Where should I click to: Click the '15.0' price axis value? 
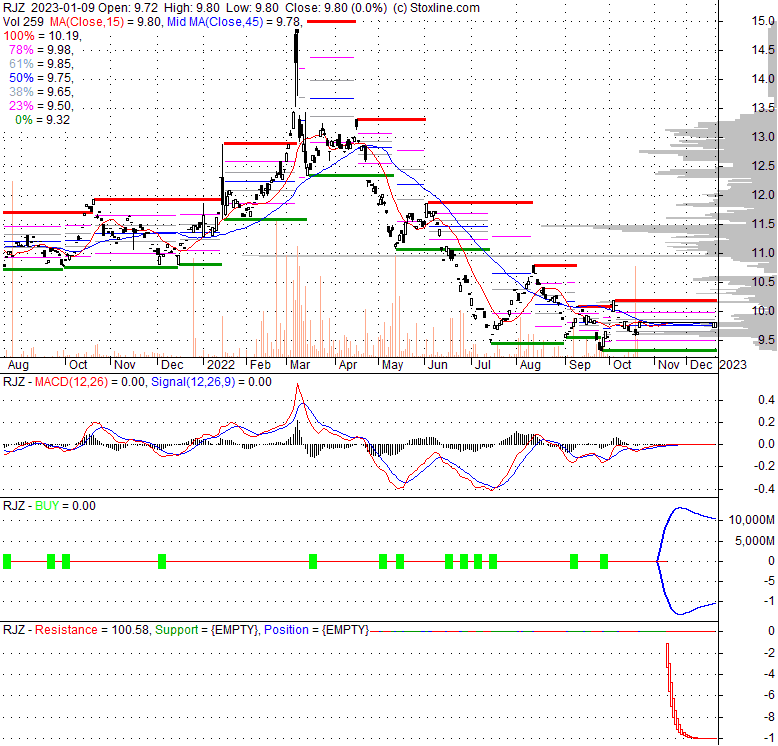(763, 21)
